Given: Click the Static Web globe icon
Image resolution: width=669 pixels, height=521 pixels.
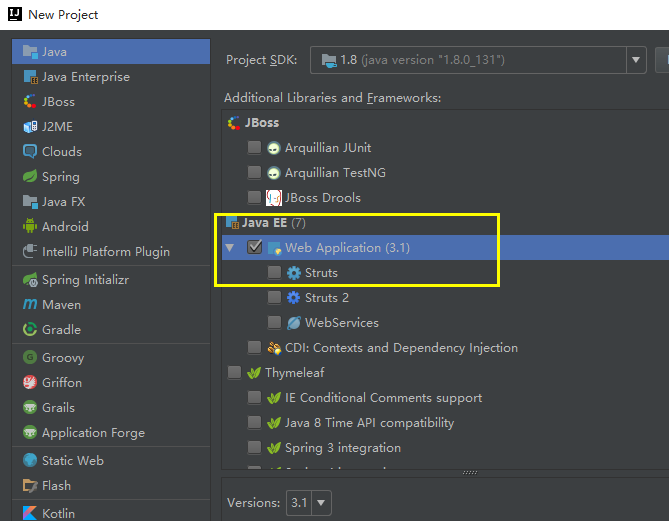Looking at the screenshot, I should click(x=30, y=460).
